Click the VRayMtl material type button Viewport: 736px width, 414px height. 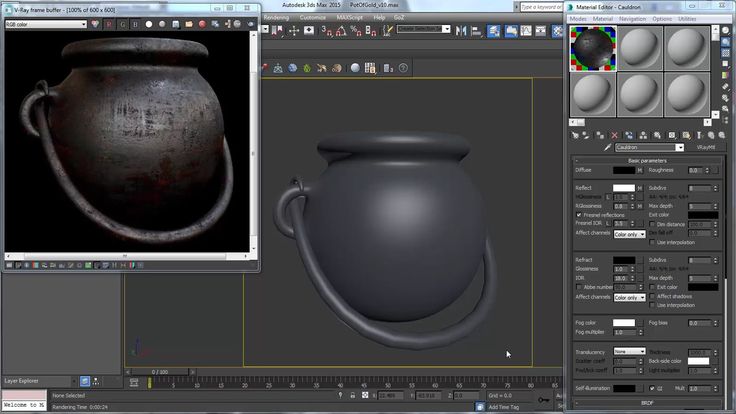(707, 147)
